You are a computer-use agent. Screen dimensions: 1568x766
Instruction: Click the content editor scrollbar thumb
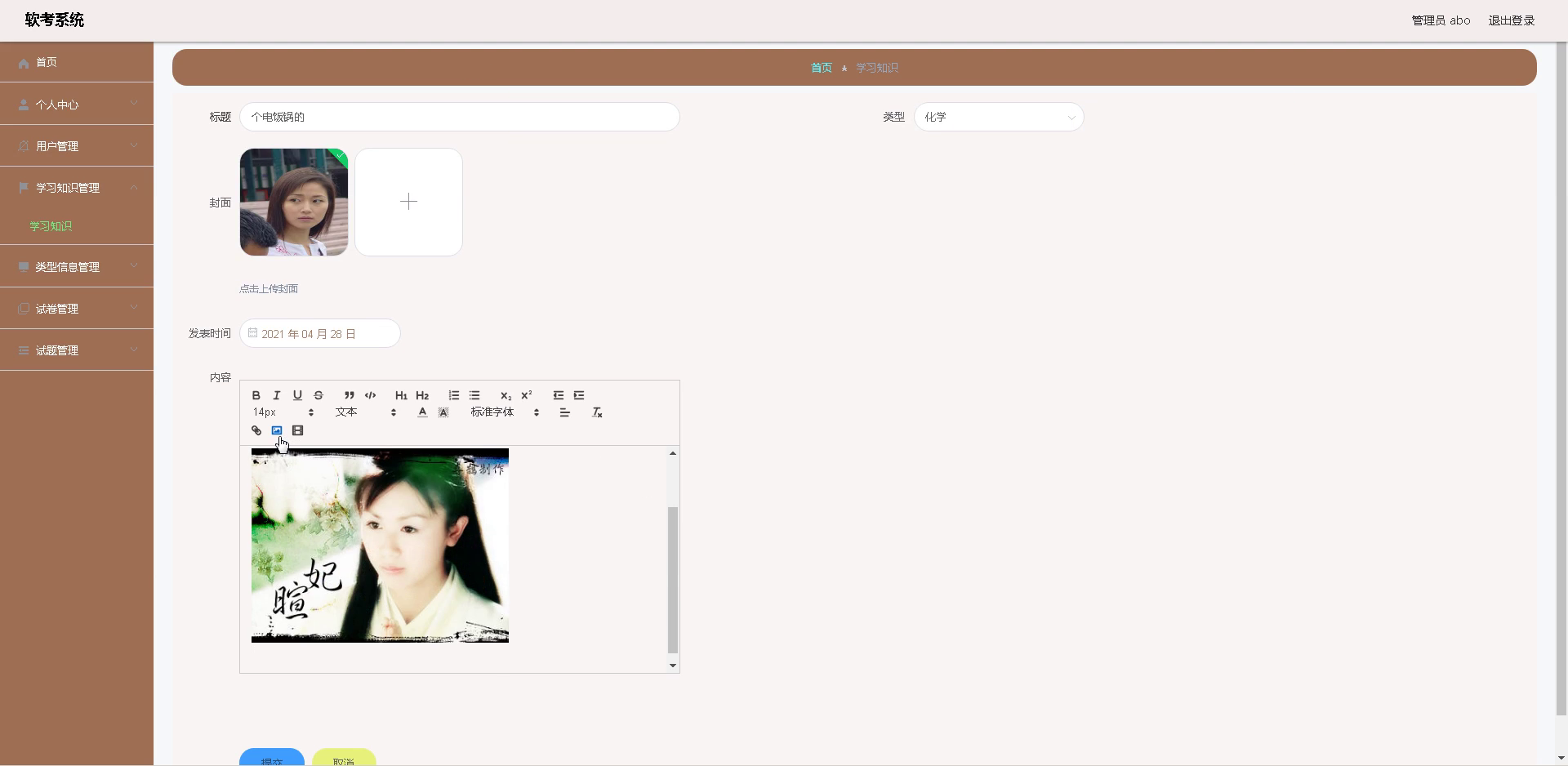coord(673,580)
